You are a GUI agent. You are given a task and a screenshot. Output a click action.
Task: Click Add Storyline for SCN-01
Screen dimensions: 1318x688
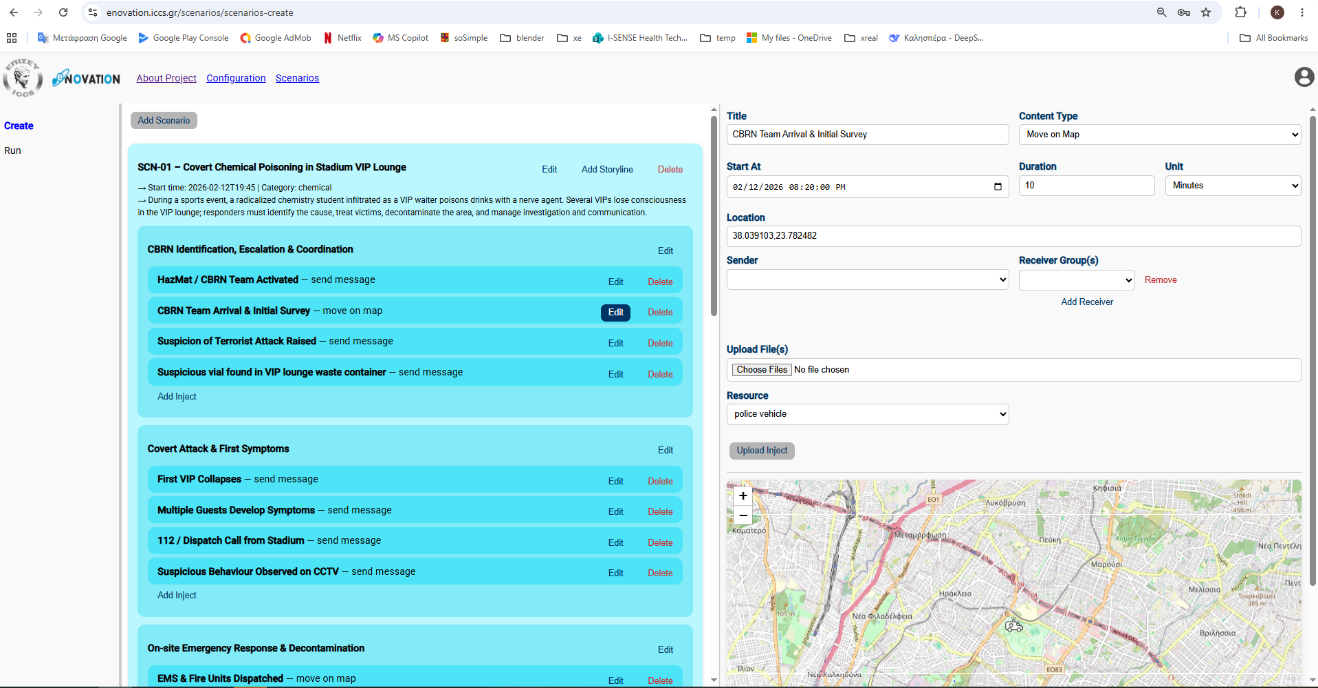tap(607, 170)
